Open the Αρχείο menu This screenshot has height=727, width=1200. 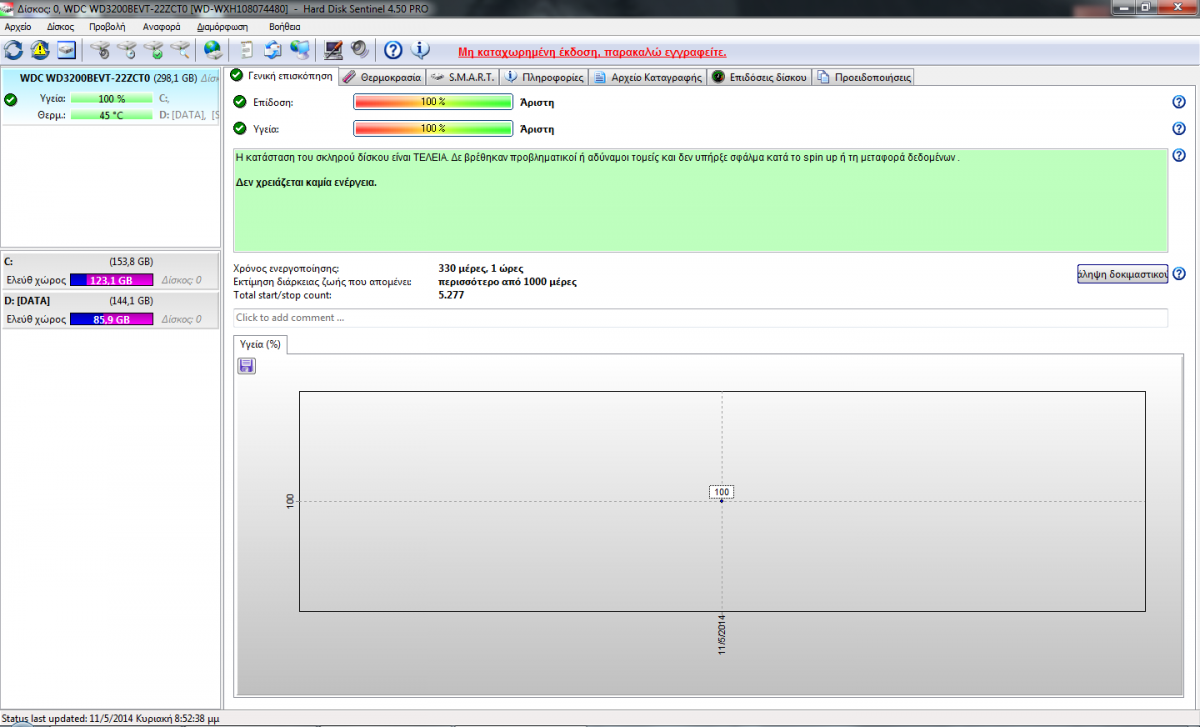[x=19, y=27]
